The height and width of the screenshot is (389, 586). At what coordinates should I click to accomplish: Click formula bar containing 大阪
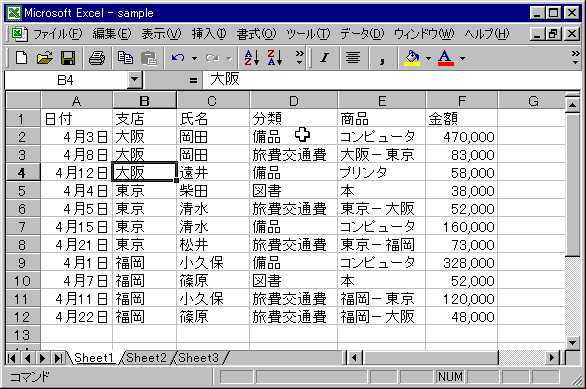(x=392, y=80)
